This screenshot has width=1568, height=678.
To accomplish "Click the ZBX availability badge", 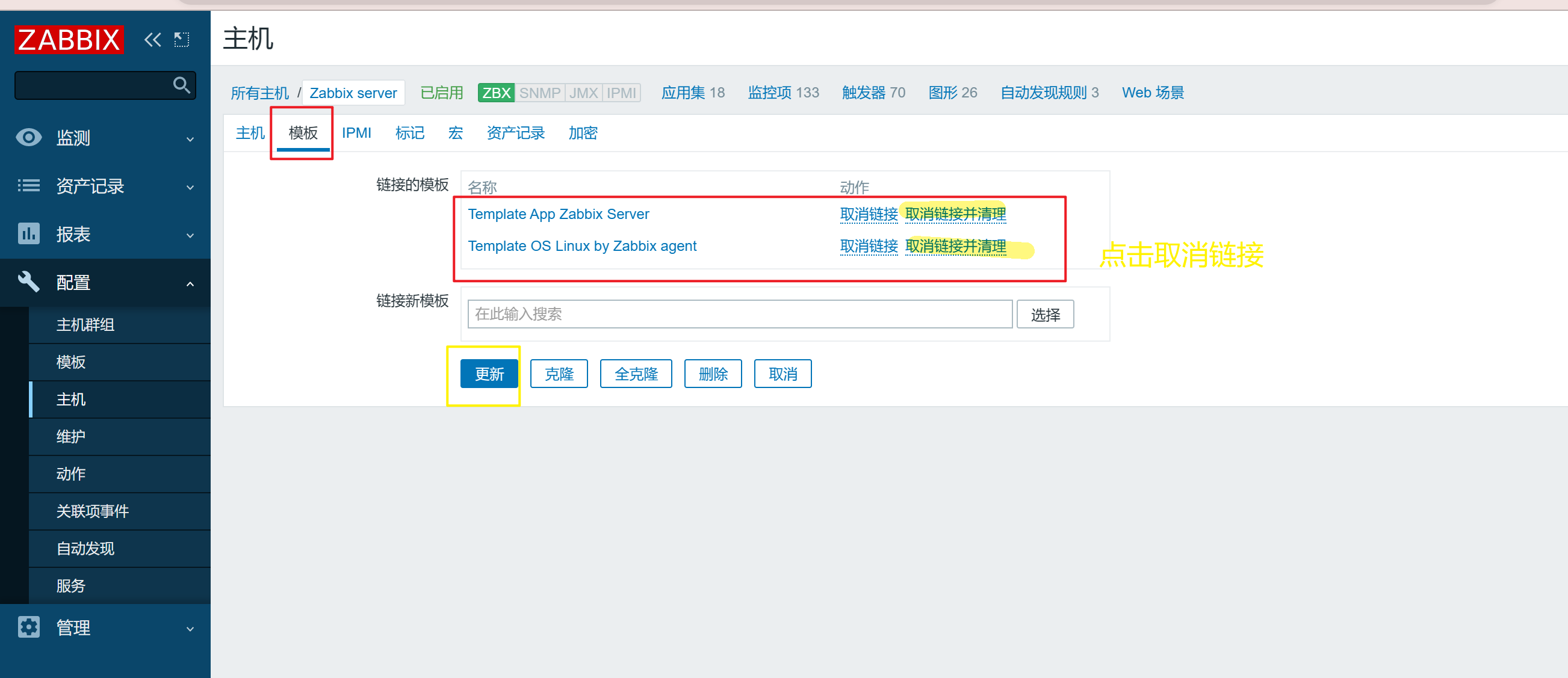I will tap(496, 93).
